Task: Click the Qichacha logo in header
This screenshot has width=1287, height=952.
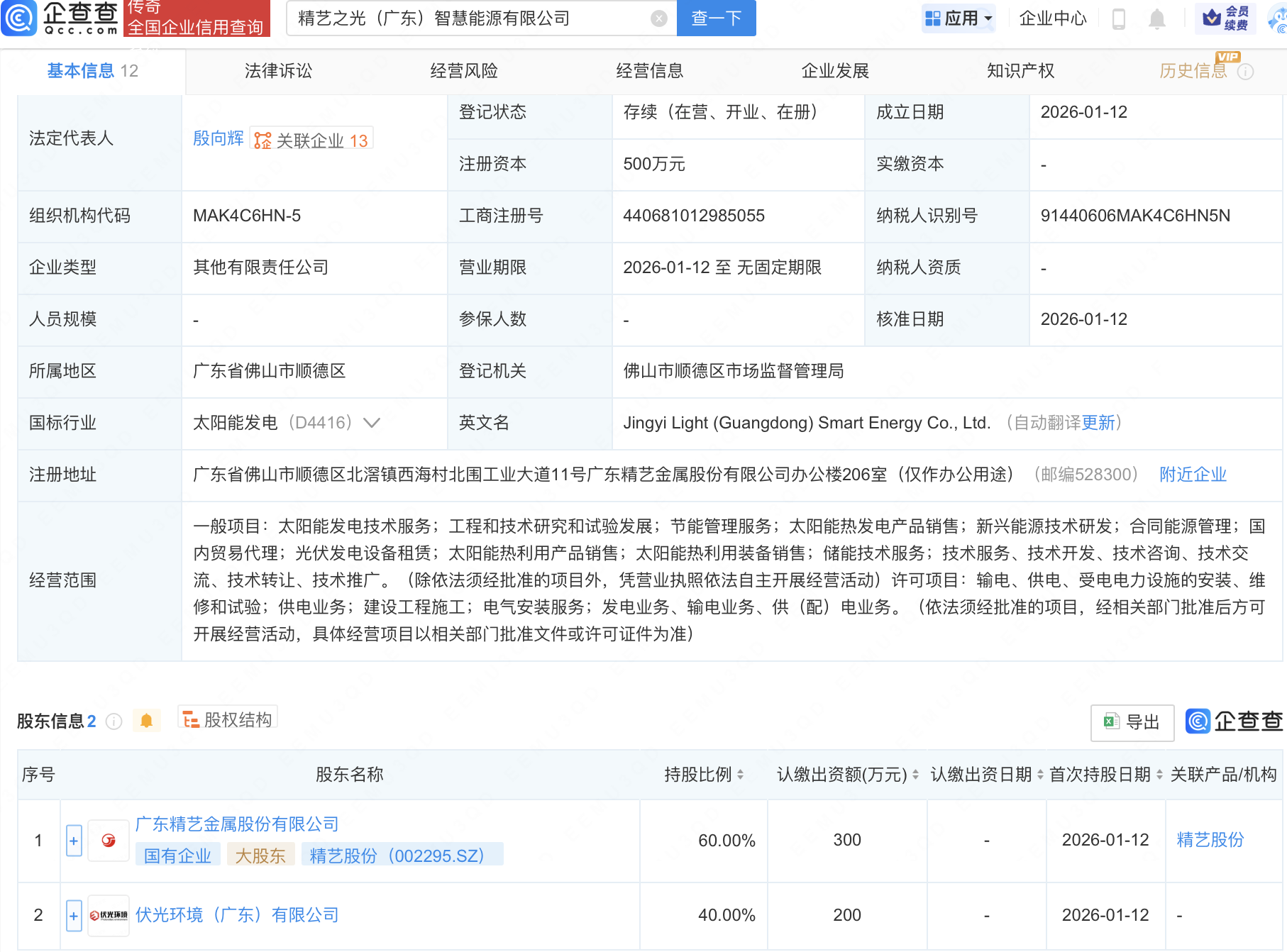Action: (x=60, y=18)
